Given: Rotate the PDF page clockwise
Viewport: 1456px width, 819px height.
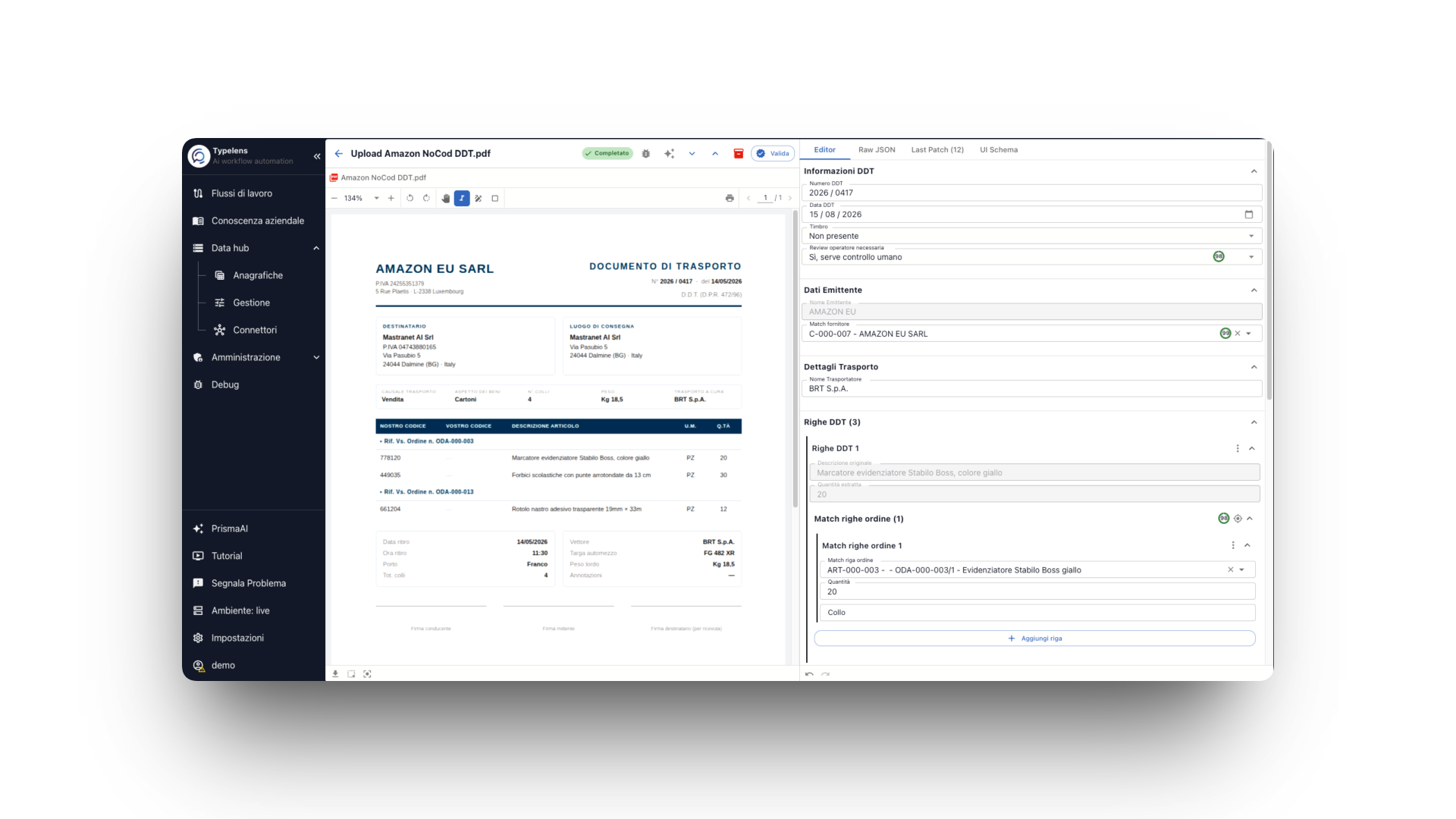Looking at the screenshot, I should (x=426, y=199).
